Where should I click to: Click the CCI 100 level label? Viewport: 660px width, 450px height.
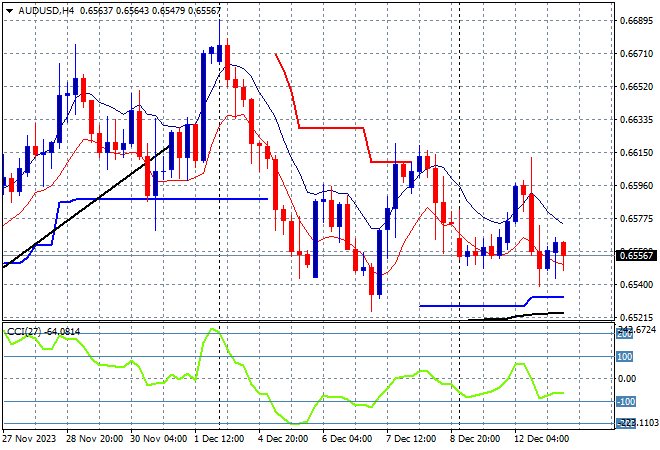[x=623, y=356]
